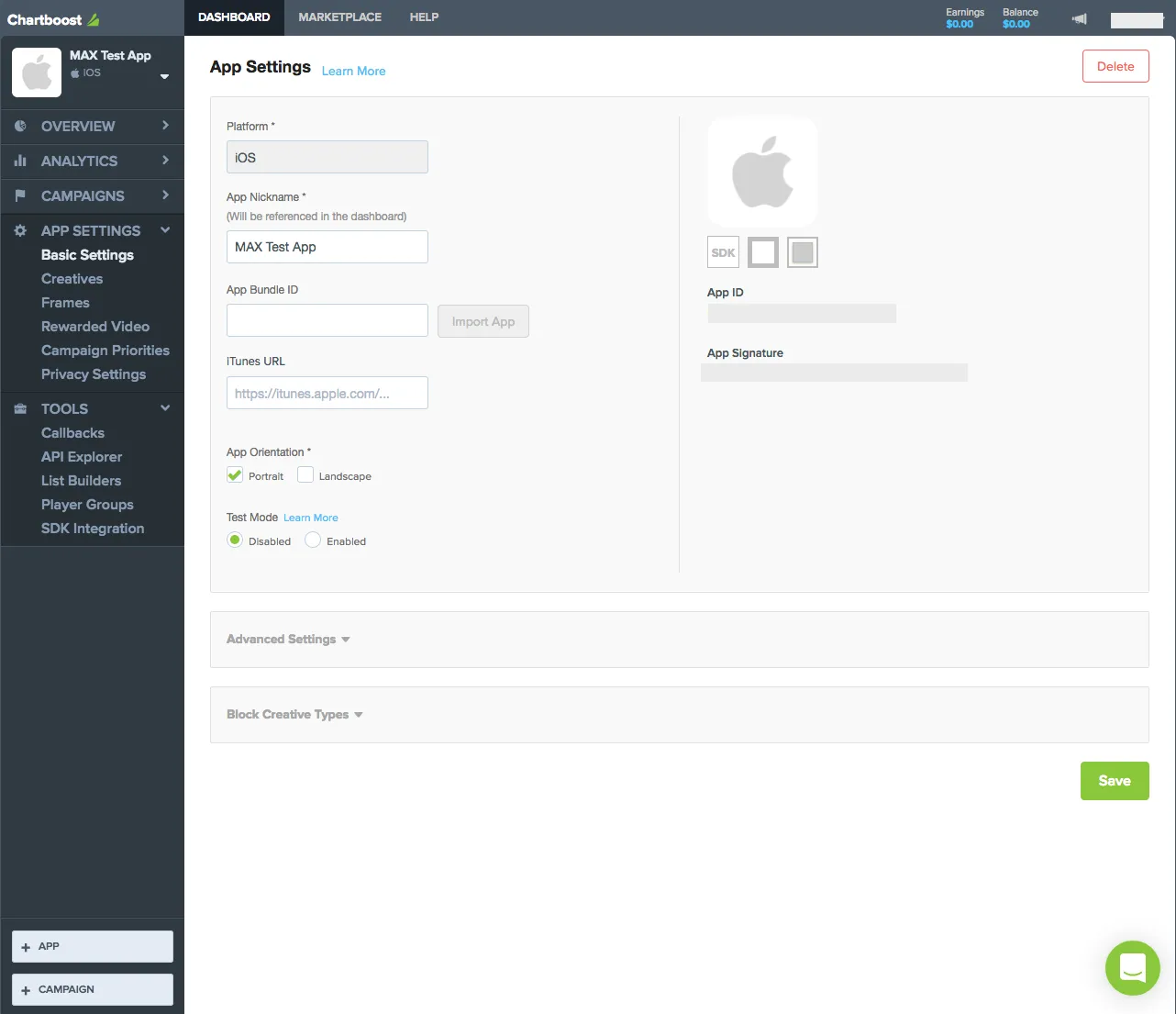Click the Chartboost logo

pyautogui.click(x=53, y=19)
